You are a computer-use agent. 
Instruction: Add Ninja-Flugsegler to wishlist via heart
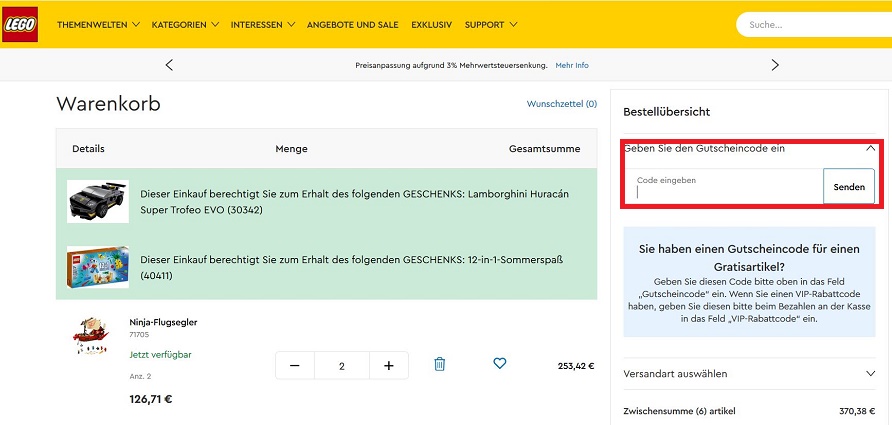point(499,363)
